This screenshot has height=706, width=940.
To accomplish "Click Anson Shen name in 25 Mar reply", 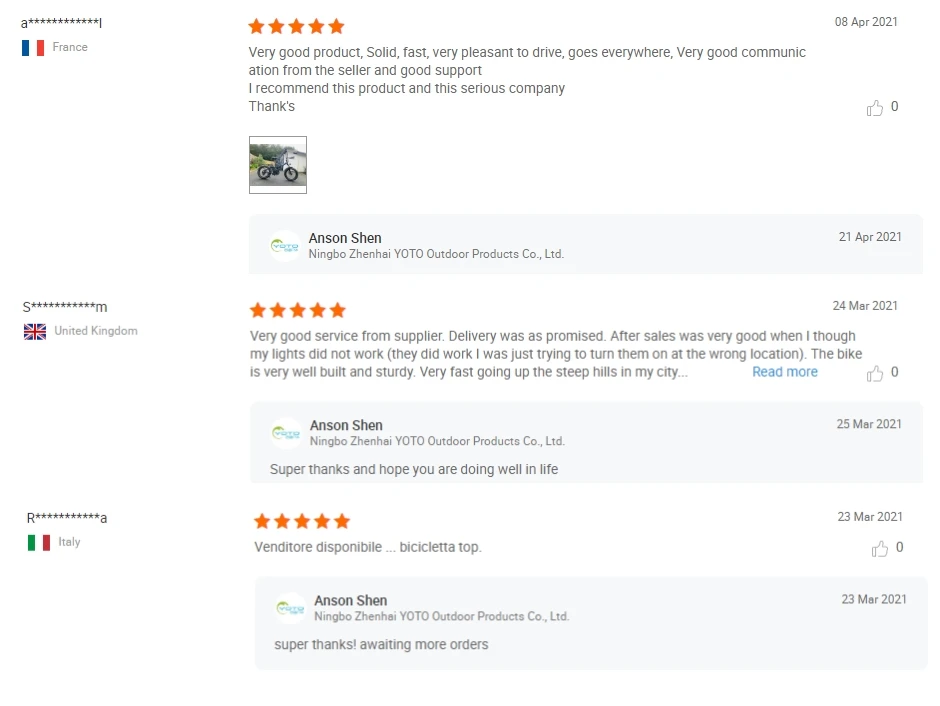I will pyautogui.click(x=346, y=425).
